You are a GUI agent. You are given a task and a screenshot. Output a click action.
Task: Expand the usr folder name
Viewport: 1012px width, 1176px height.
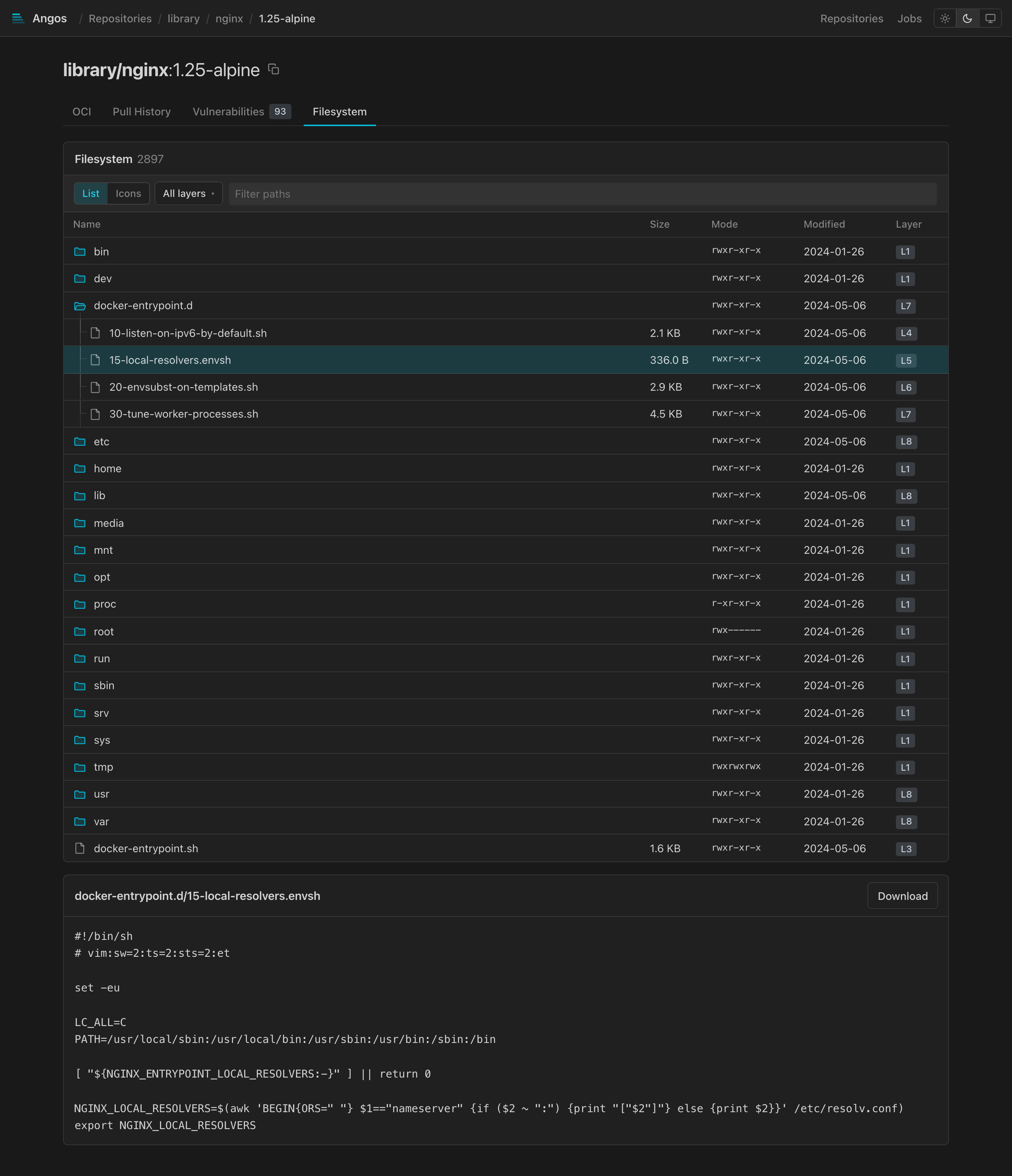(102, 795)
